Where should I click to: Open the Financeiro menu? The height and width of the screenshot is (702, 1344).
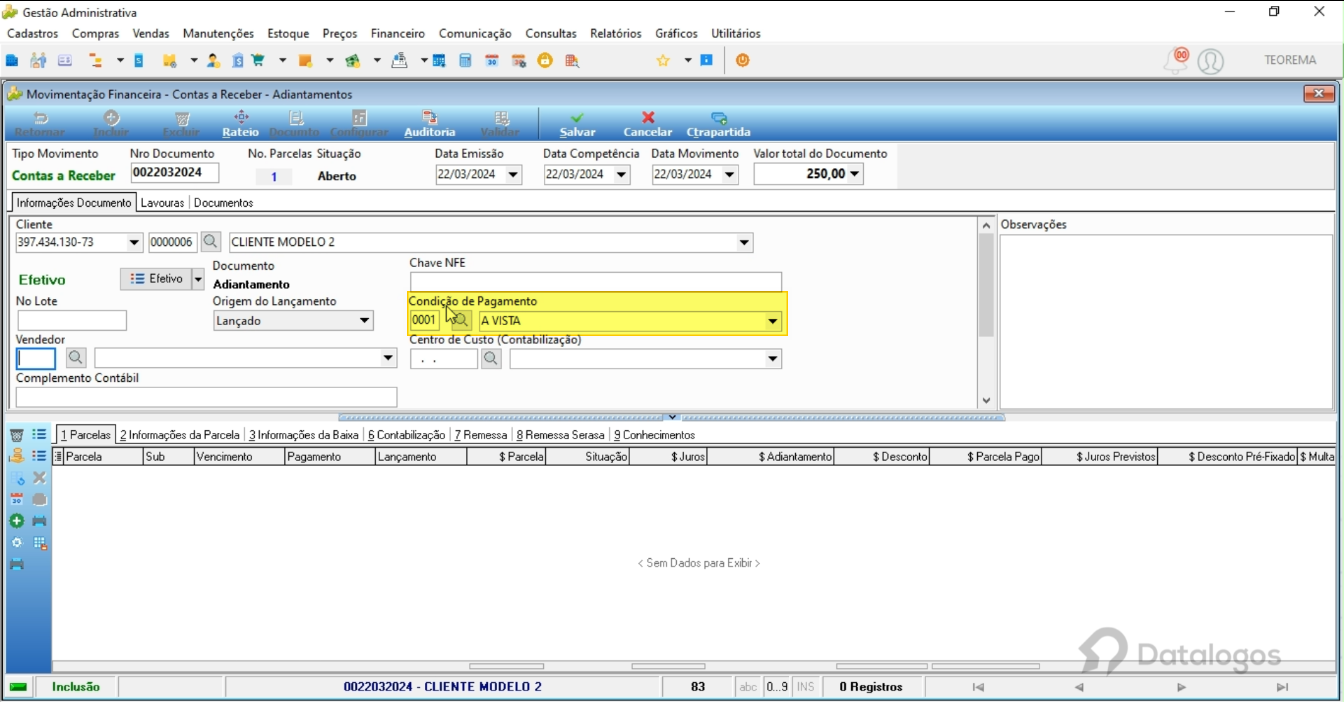[x=398, y=33]
